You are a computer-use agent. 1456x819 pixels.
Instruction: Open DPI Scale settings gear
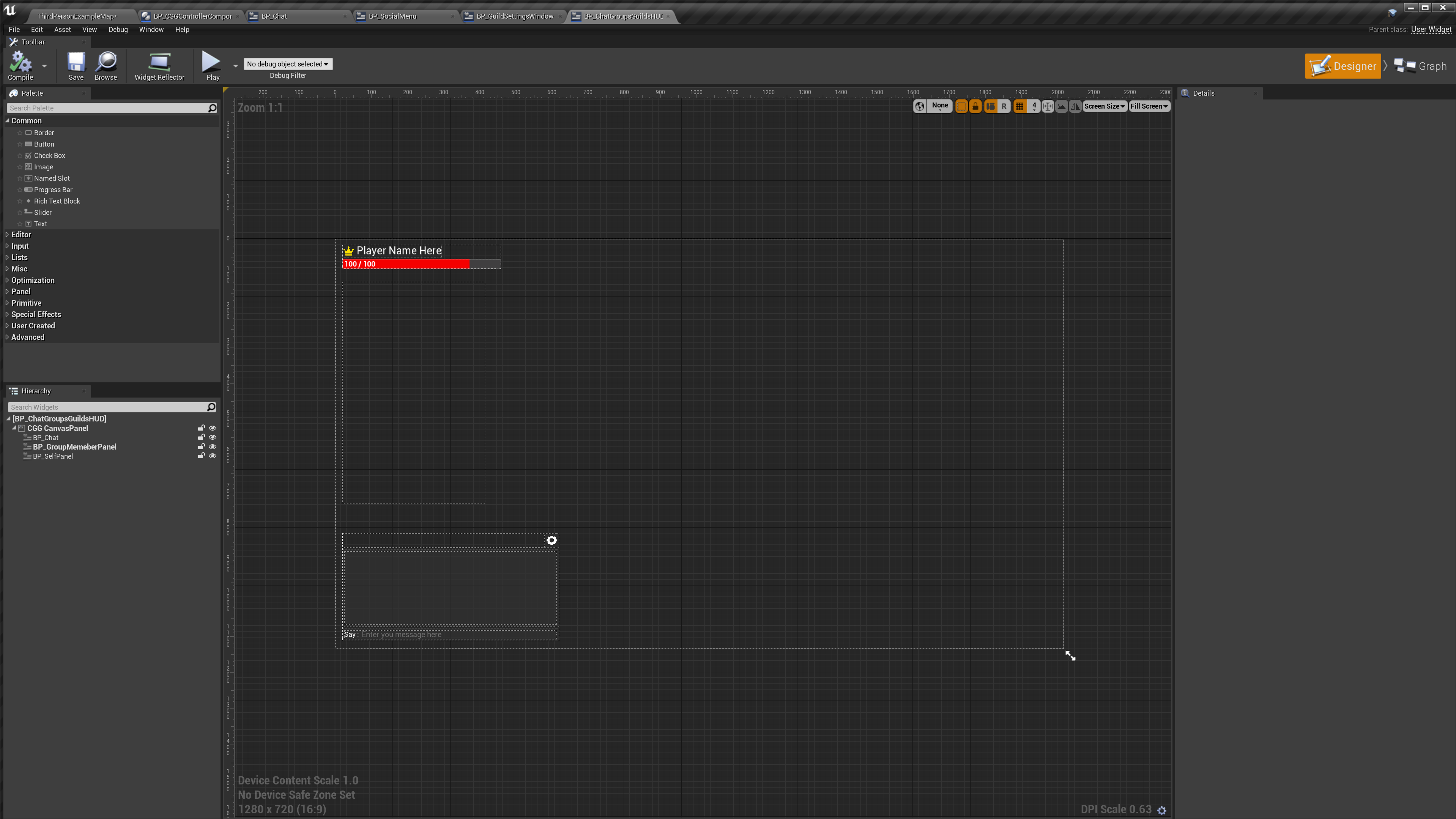pos(1161,810)
